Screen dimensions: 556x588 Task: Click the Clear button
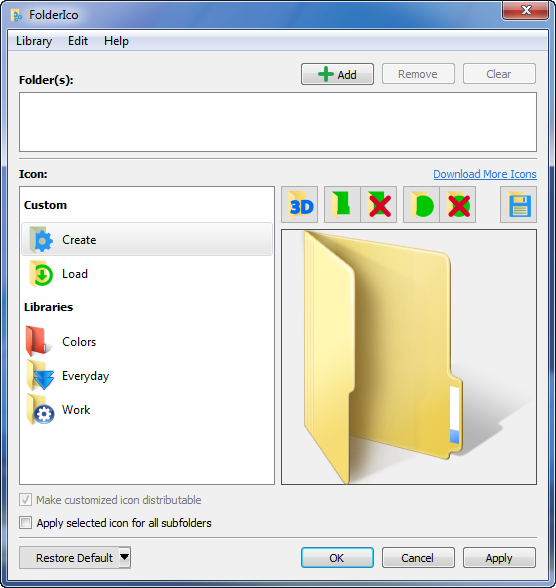[499, 74]
